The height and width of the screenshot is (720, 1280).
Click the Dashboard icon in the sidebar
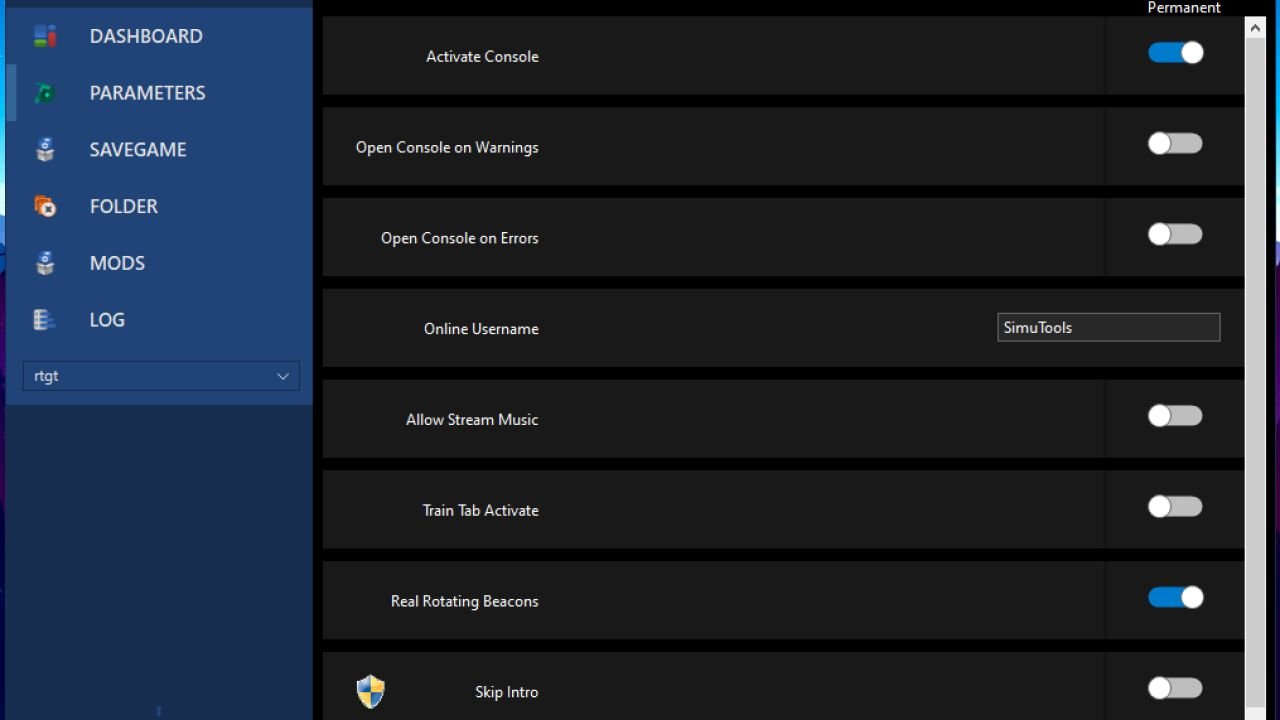point(45,36)
